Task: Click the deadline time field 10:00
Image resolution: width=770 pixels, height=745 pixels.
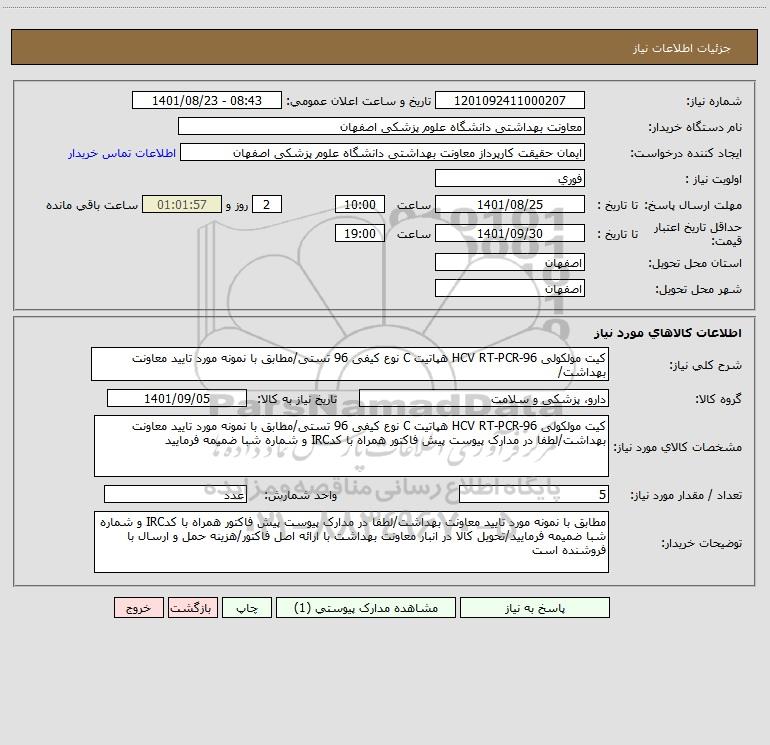Action: 359,204
